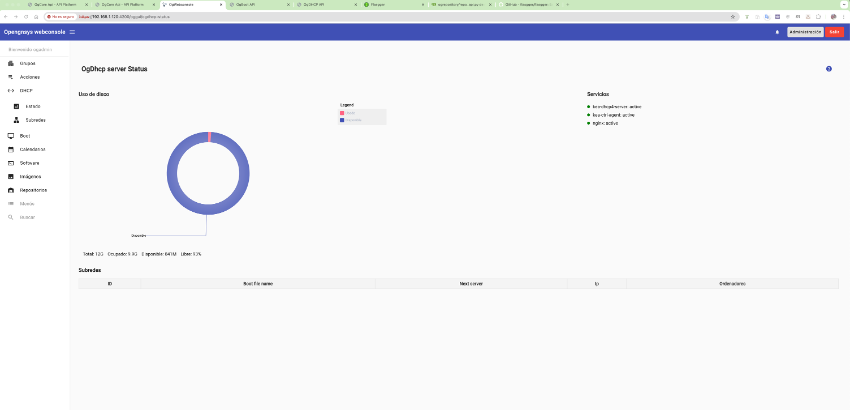The image size is (850, 410).
Task: Click the Boot file name column header
Action: tap(258, 284)
